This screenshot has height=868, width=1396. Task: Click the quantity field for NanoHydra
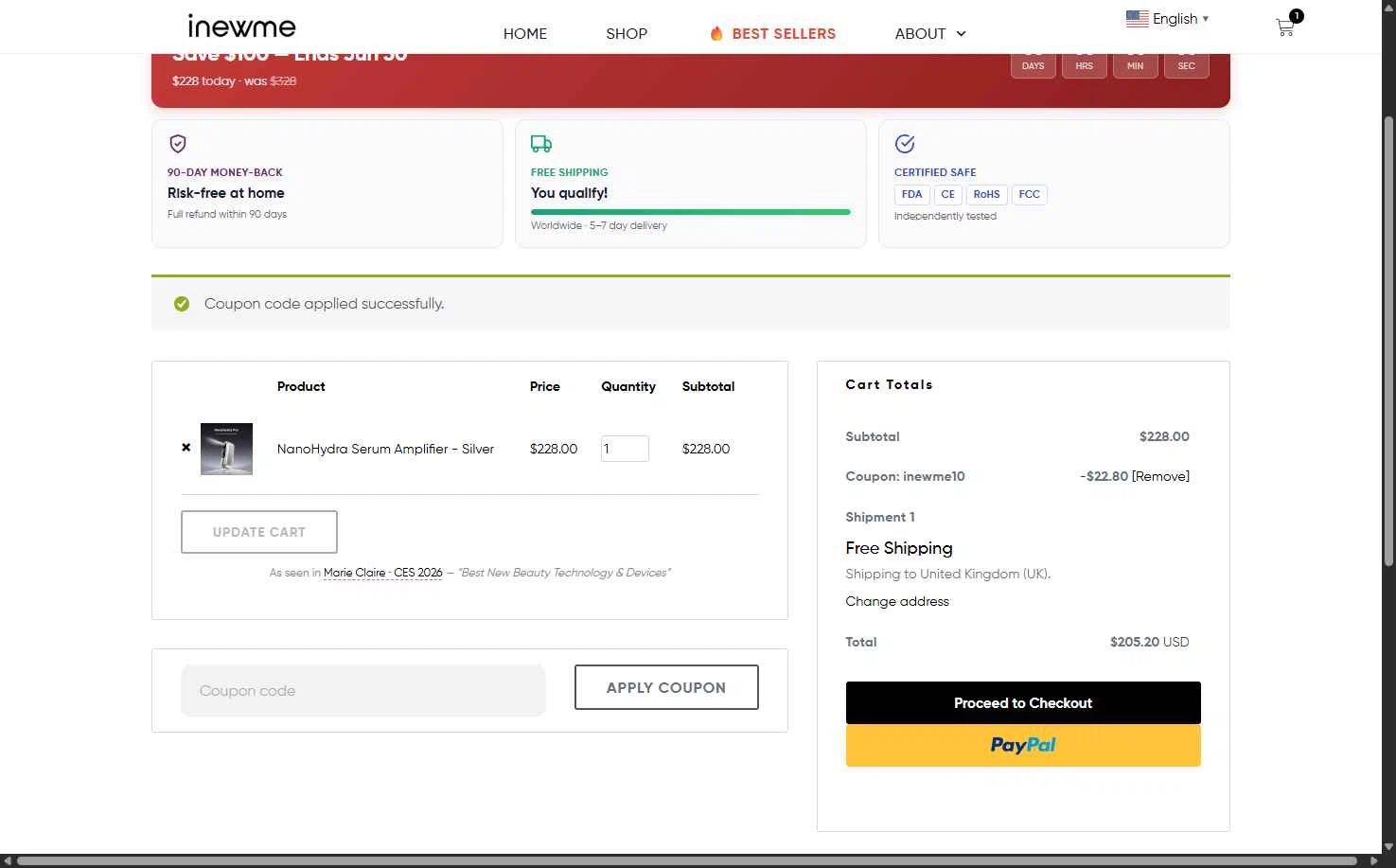625,449
